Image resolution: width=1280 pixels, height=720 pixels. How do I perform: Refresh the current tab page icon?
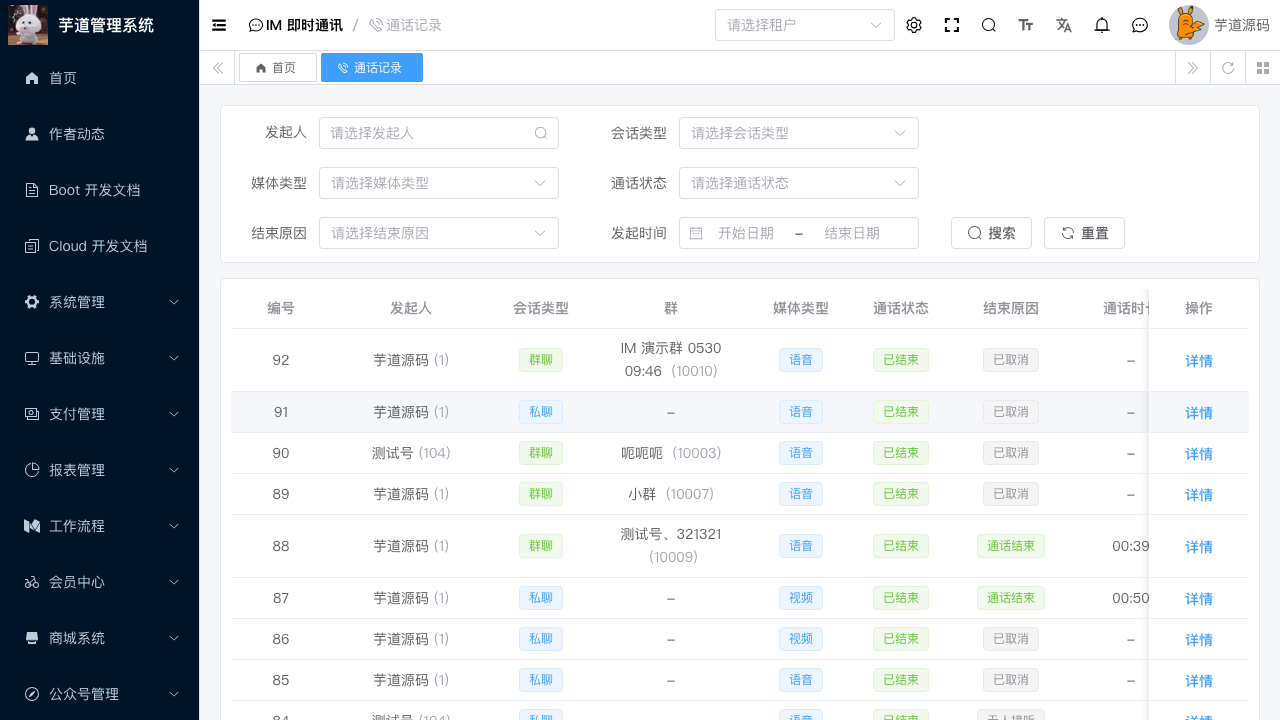[1228, 68]
